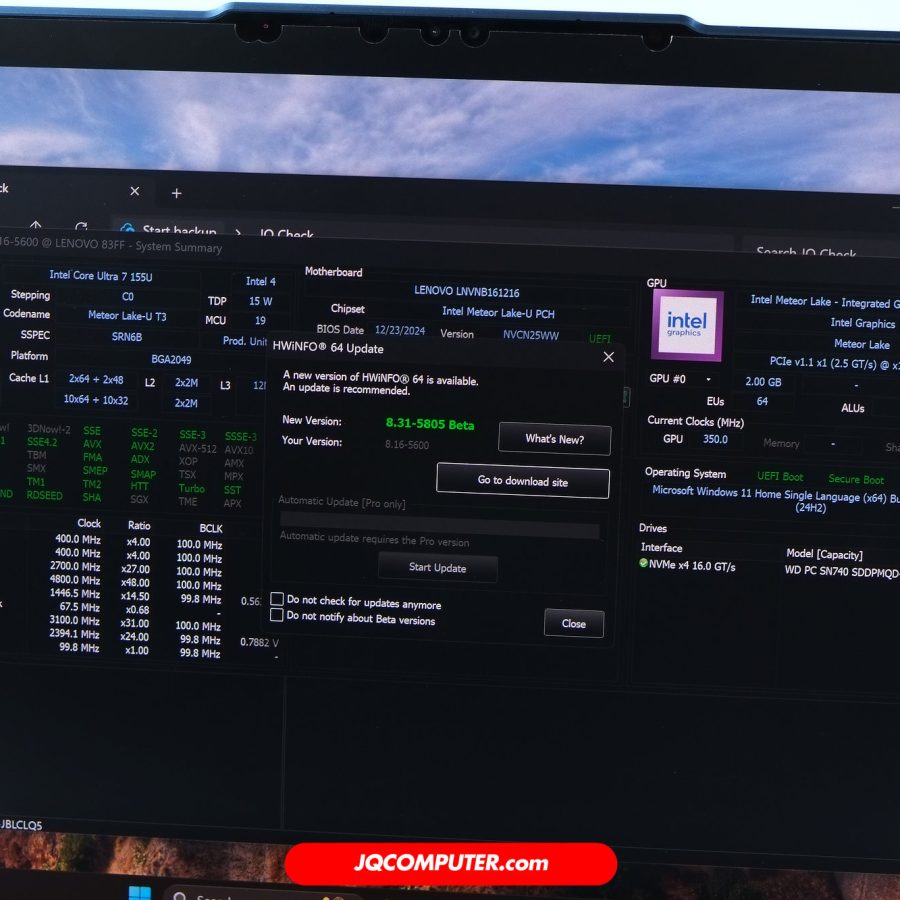This screenshot has width=900, height=900.
Task: Click the 'x48.00' ratio value
Action: (135, 583)
